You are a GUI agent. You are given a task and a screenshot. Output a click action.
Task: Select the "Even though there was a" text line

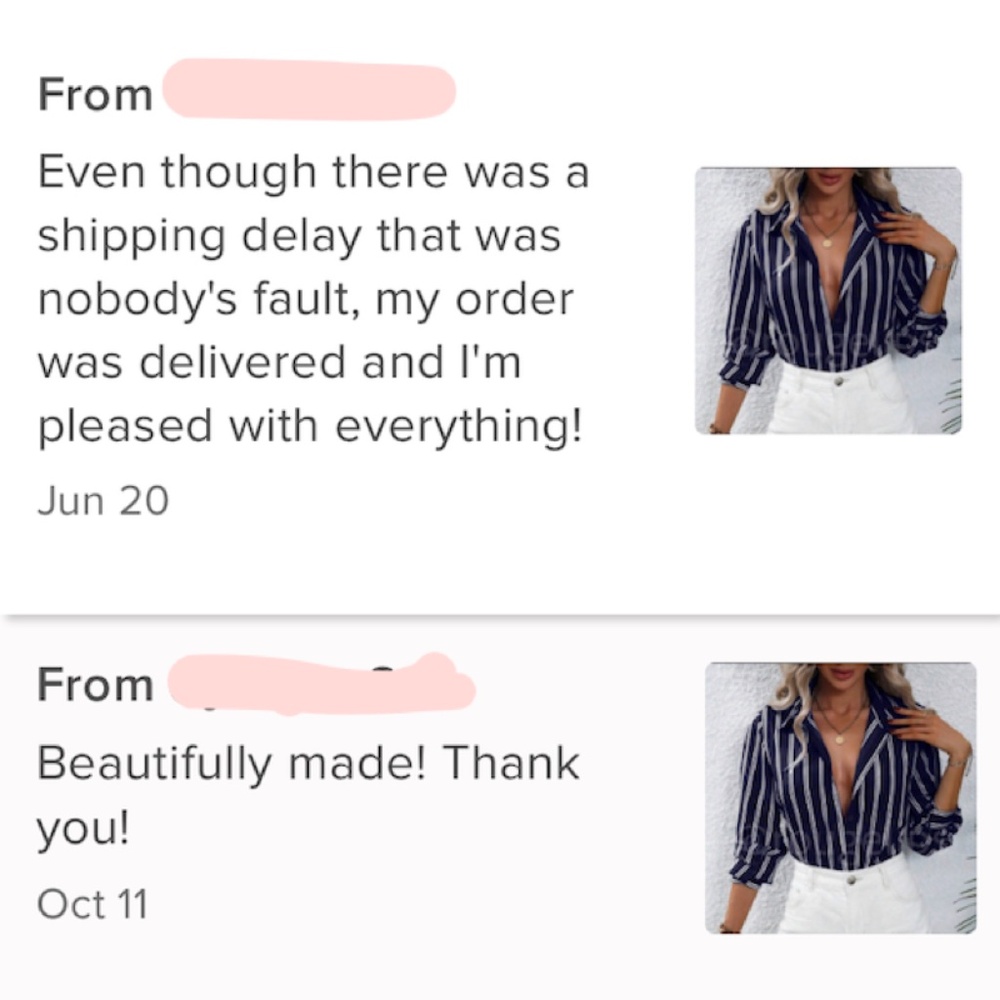[313, 173]
